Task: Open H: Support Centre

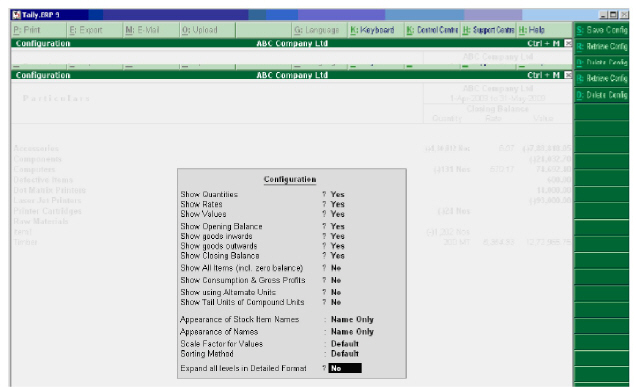Action: pyautogui.click(x=488, y=30)
